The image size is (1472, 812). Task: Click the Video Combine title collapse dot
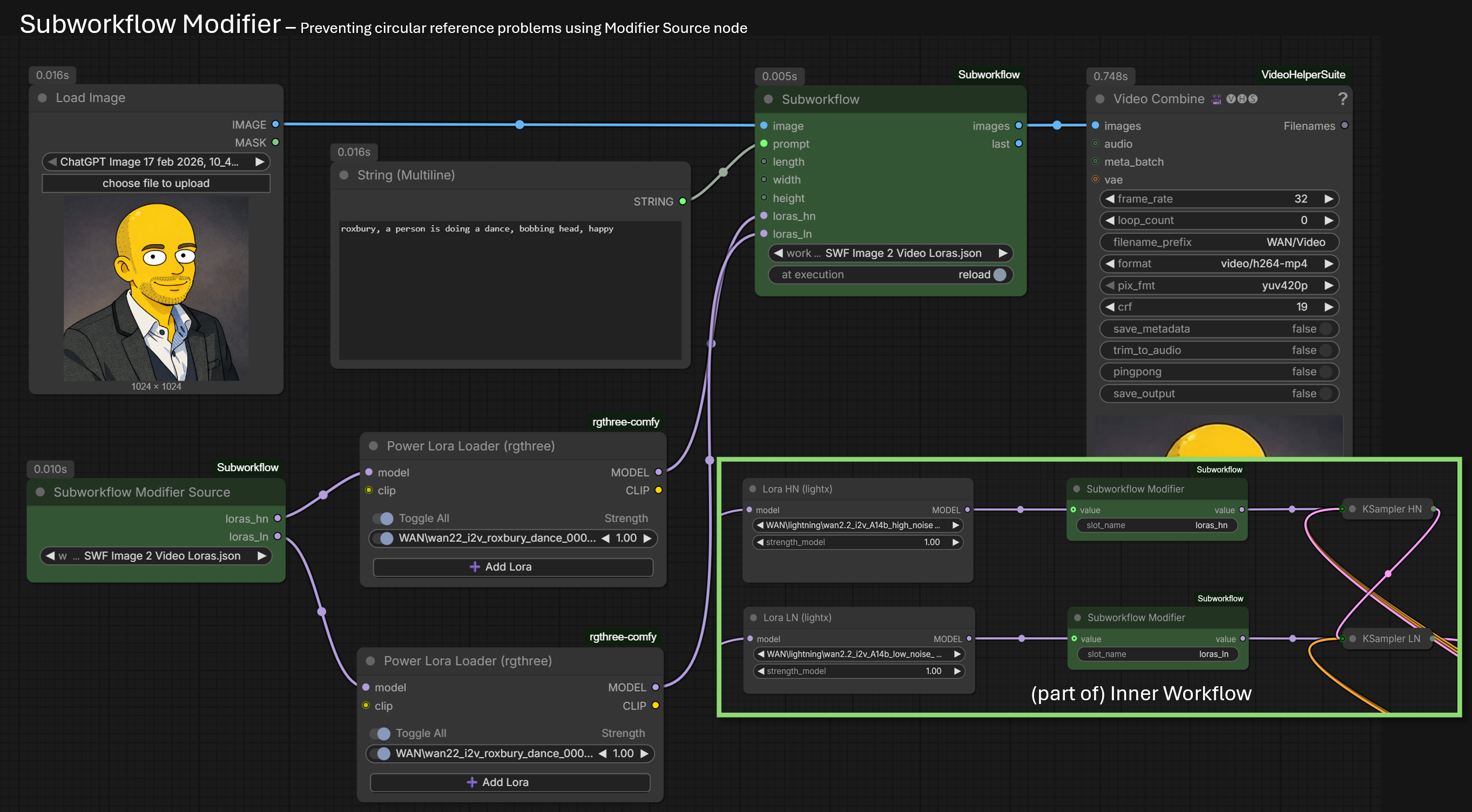1099,98
